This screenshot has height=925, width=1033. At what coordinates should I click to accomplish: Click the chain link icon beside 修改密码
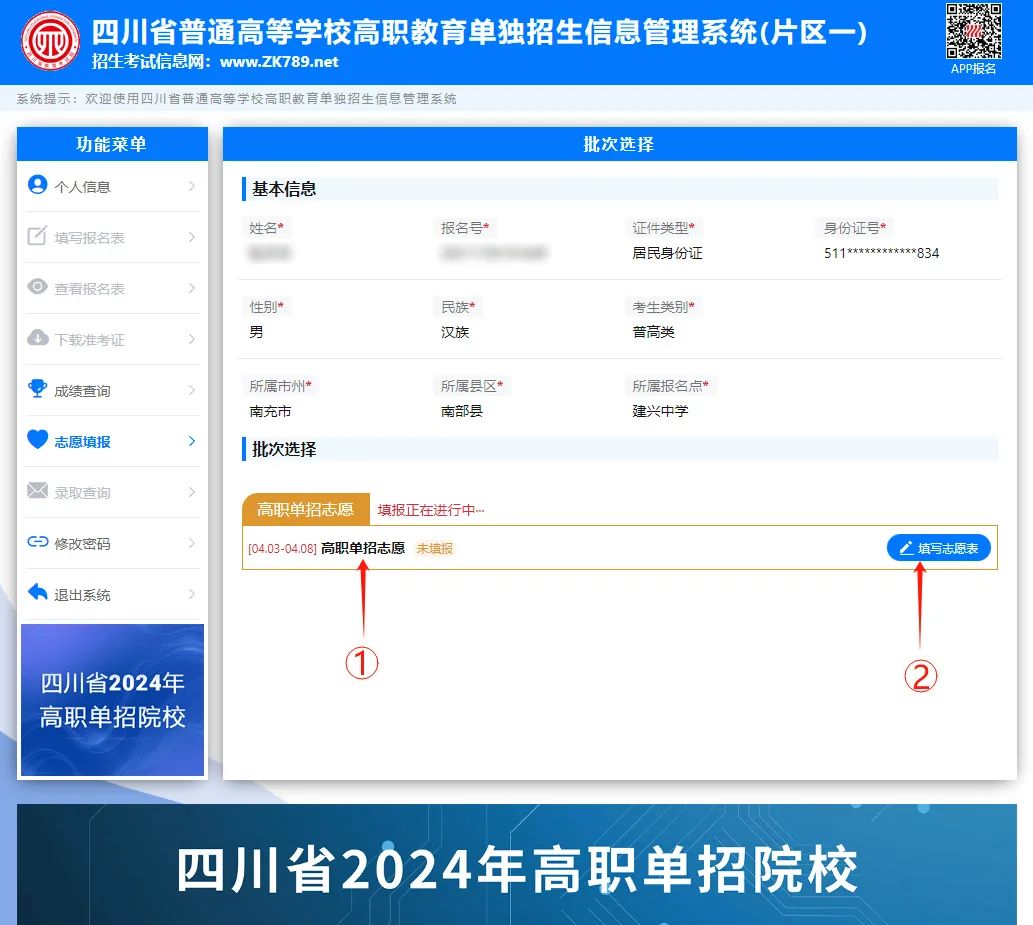coord(38,542)
